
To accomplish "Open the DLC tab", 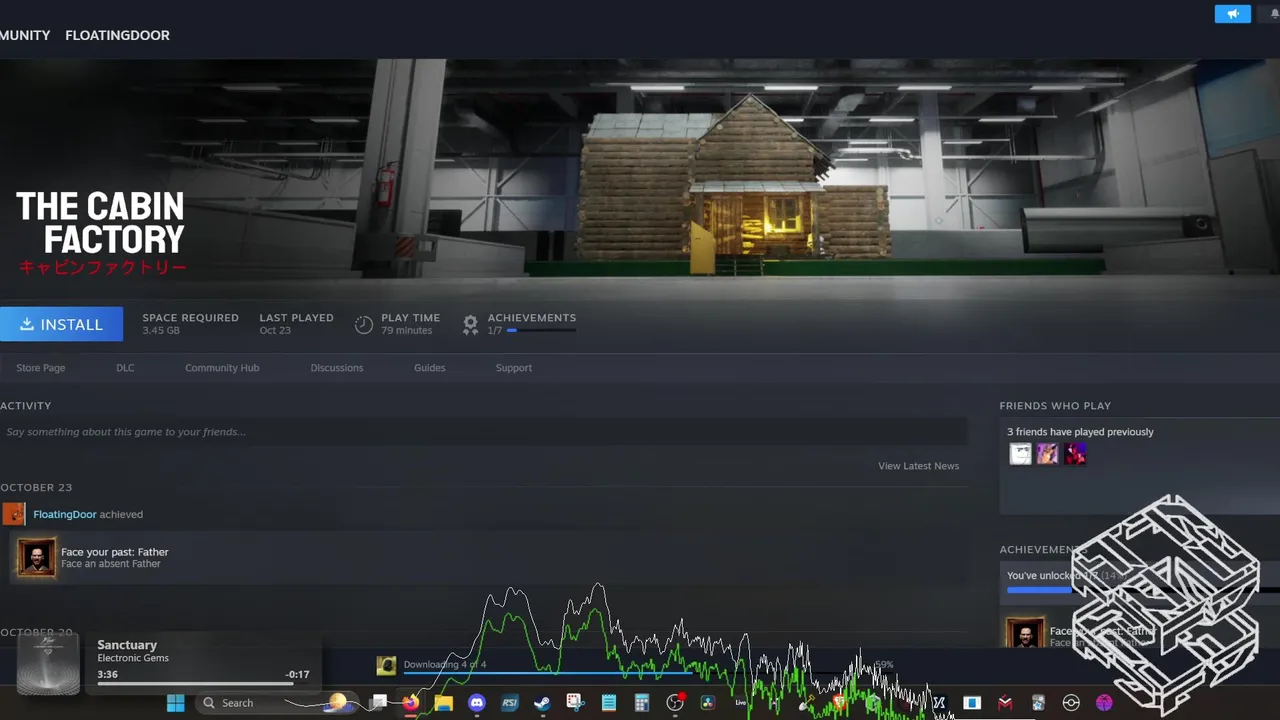I will [125, 368].
